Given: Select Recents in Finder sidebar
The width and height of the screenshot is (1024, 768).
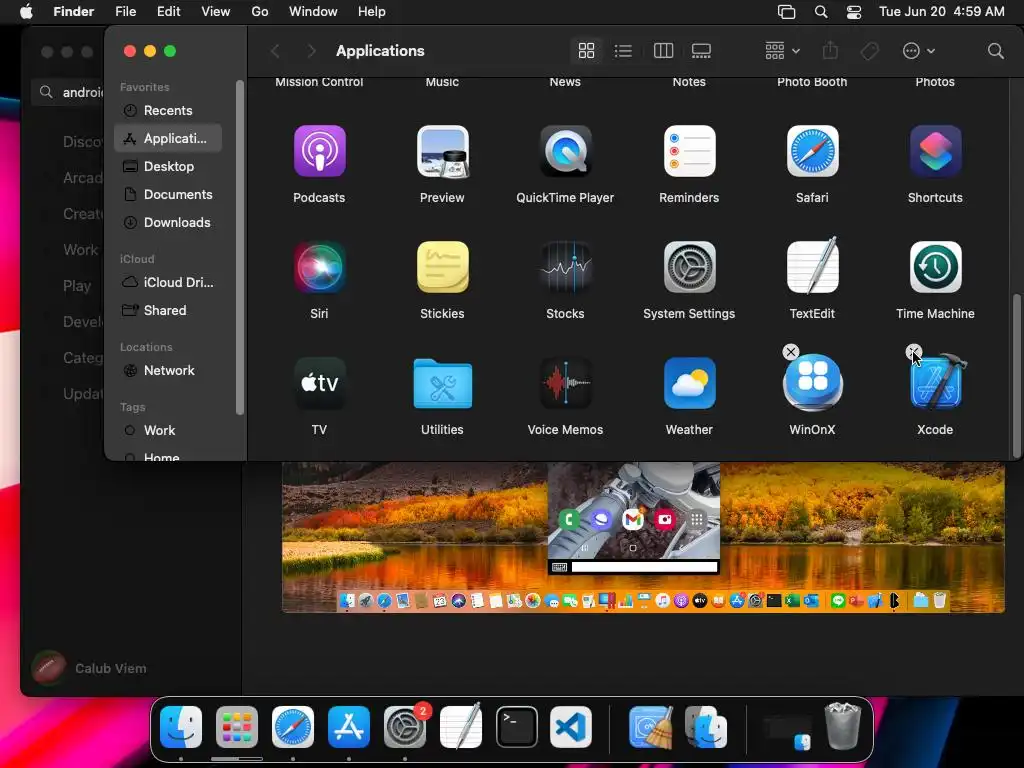Looking at the screenshot, I should tap(168, 110).
